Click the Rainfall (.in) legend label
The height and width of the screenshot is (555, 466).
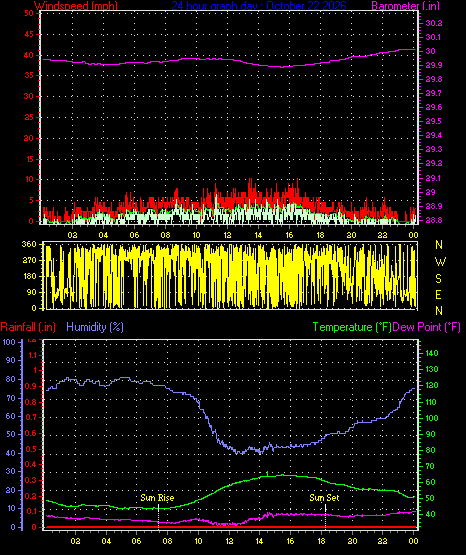click(28, 327)
